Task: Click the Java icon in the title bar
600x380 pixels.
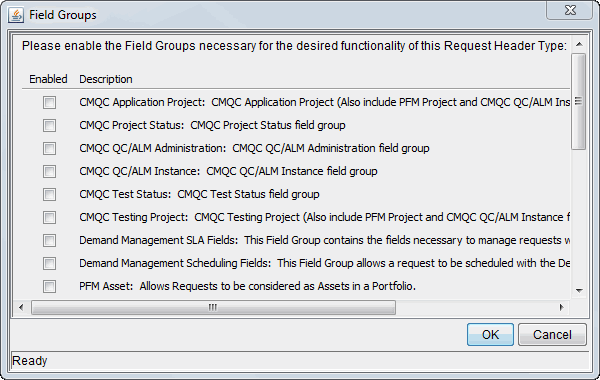Action: point(16,15)
